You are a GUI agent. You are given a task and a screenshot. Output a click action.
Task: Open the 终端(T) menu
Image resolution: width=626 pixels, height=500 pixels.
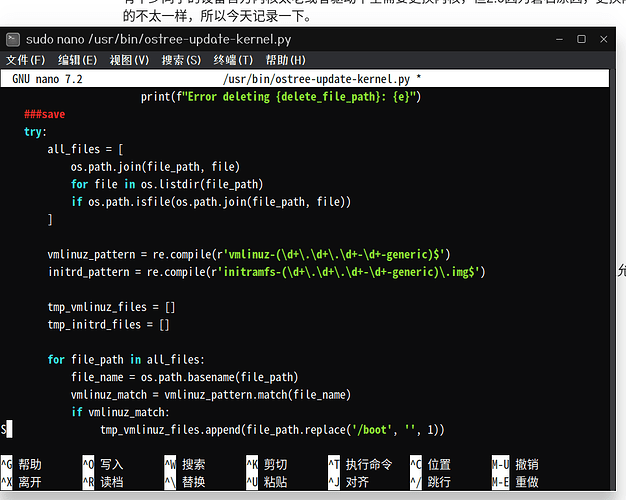point(233,60)
